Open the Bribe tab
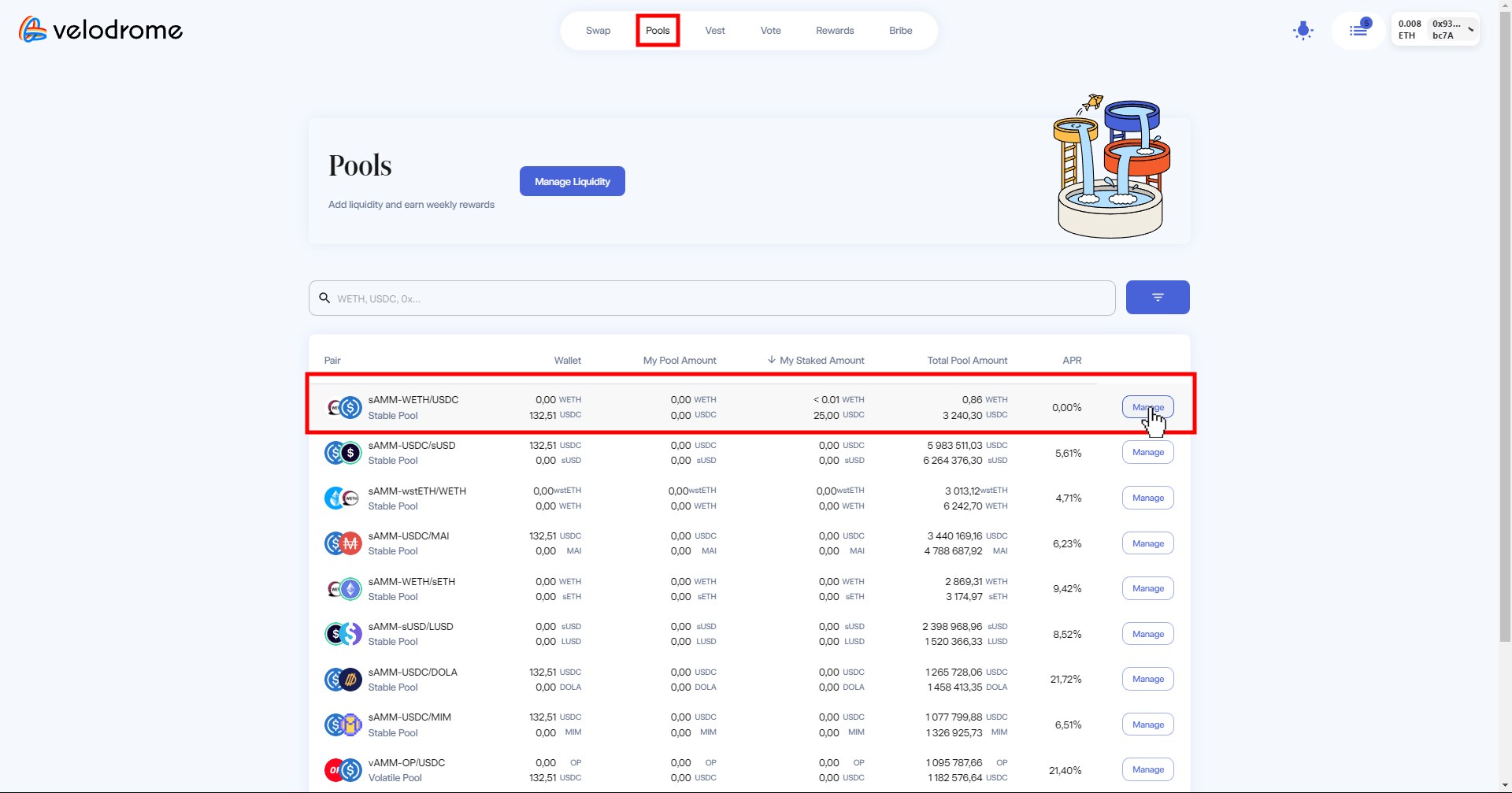This screenshot has height=793, width=1512. pos(901,31)
